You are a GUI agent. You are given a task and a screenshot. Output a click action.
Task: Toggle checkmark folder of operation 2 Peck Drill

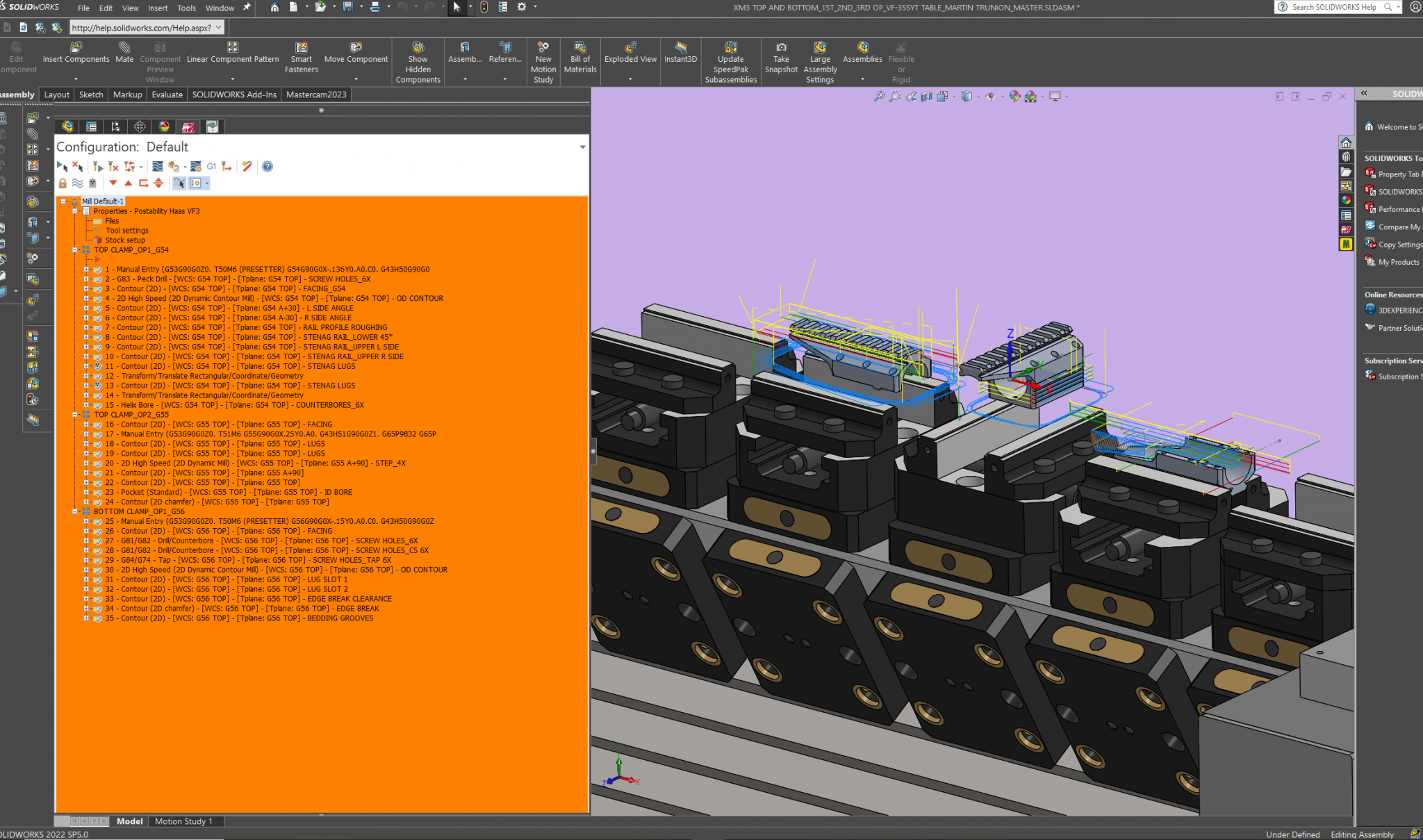(x=97, y=279)
